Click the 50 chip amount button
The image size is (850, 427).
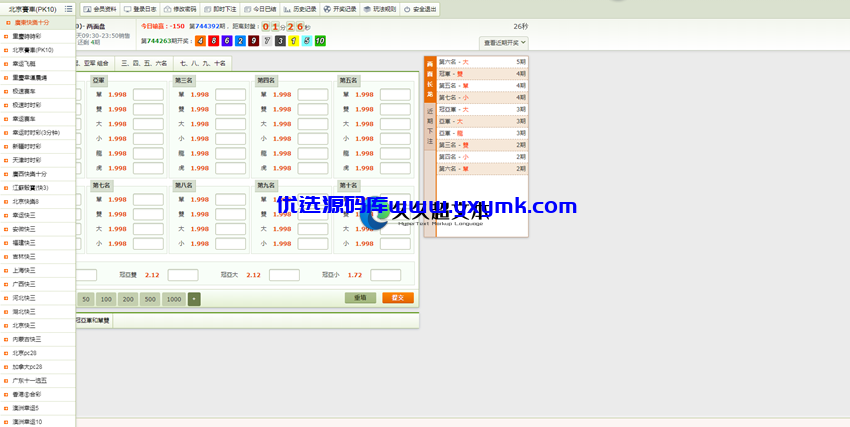(86, 299)
